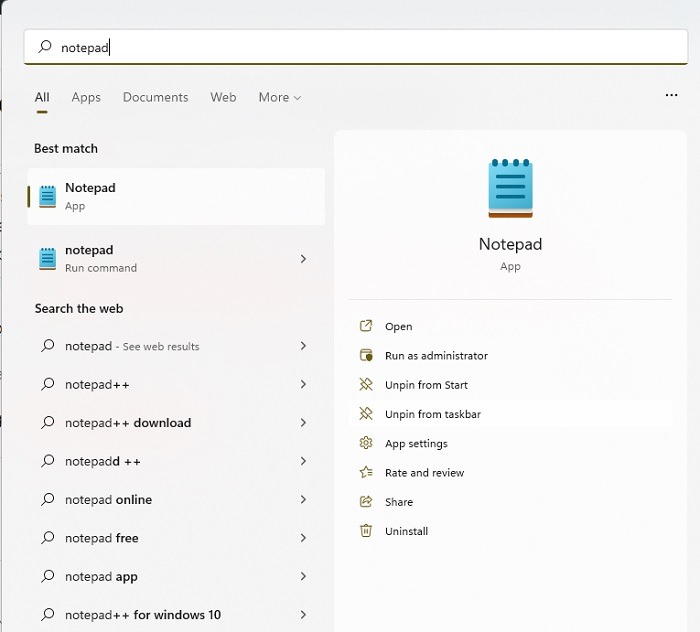
Task: Select the 'notepad++ download' suggestion text
Action: click(x=128, y=423)
